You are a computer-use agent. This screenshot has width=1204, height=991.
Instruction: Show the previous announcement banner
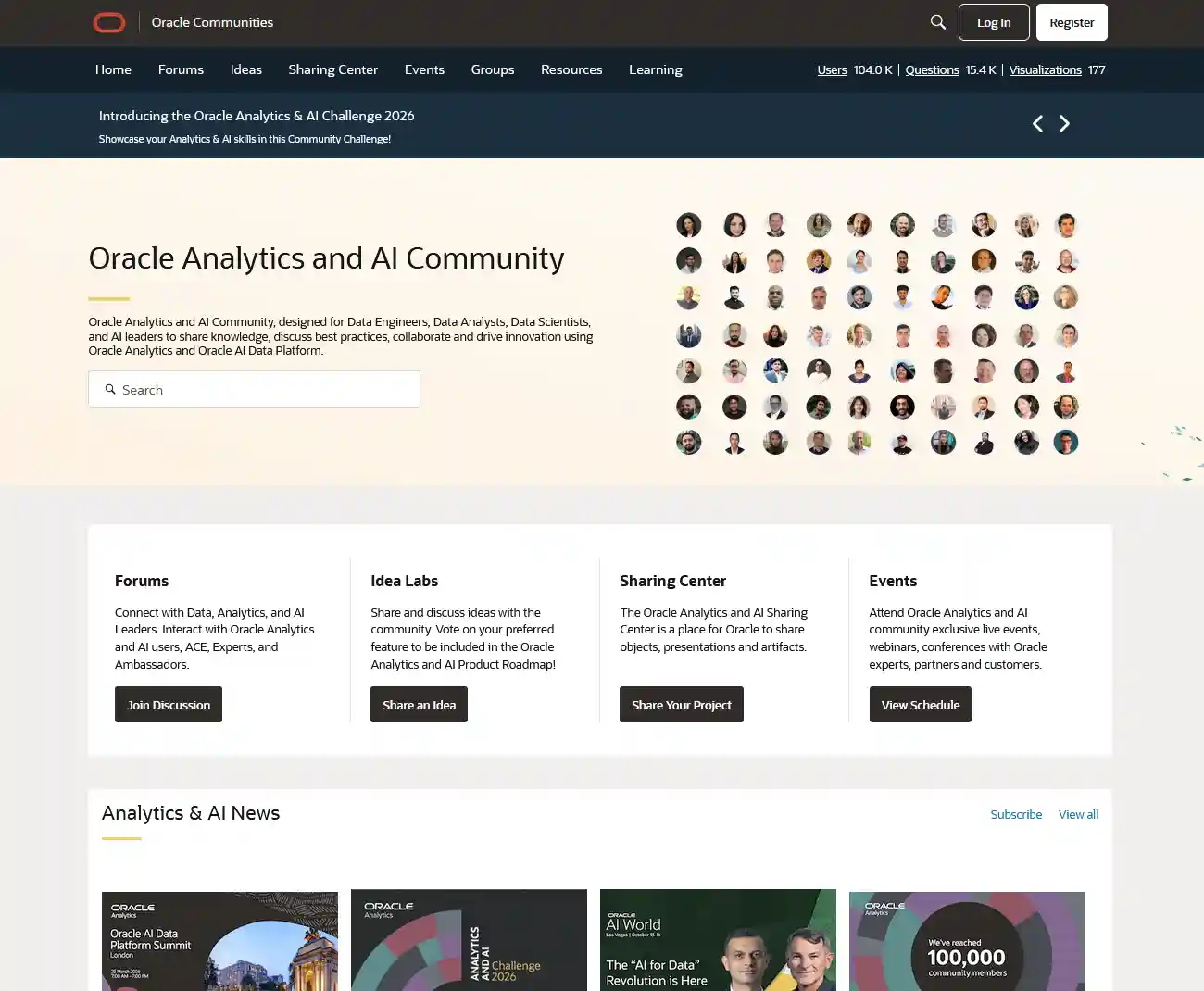click(x=1037, y=124)
